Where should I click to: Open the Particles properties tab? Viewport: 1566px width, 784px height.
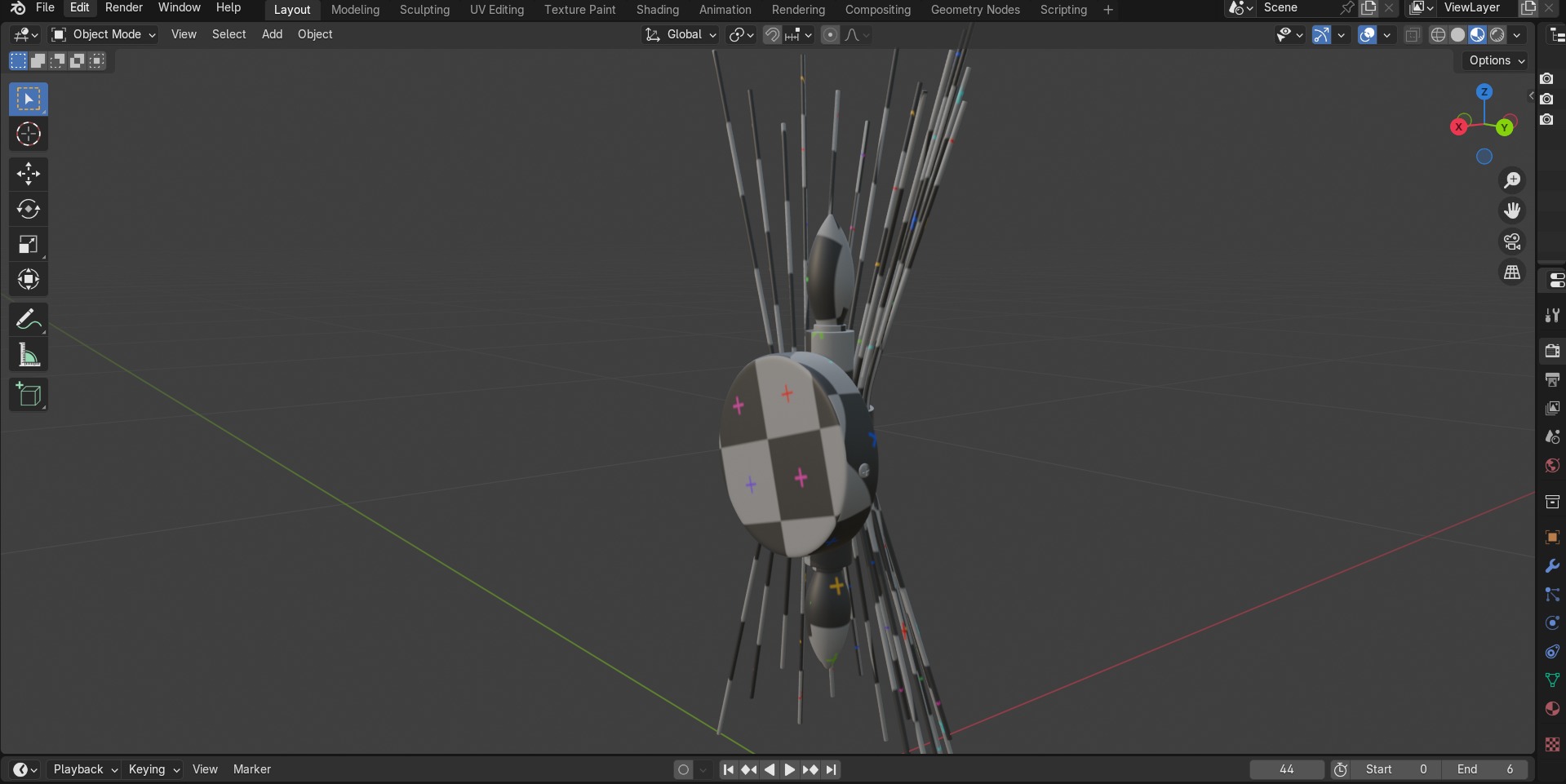tap(1552, 595)
